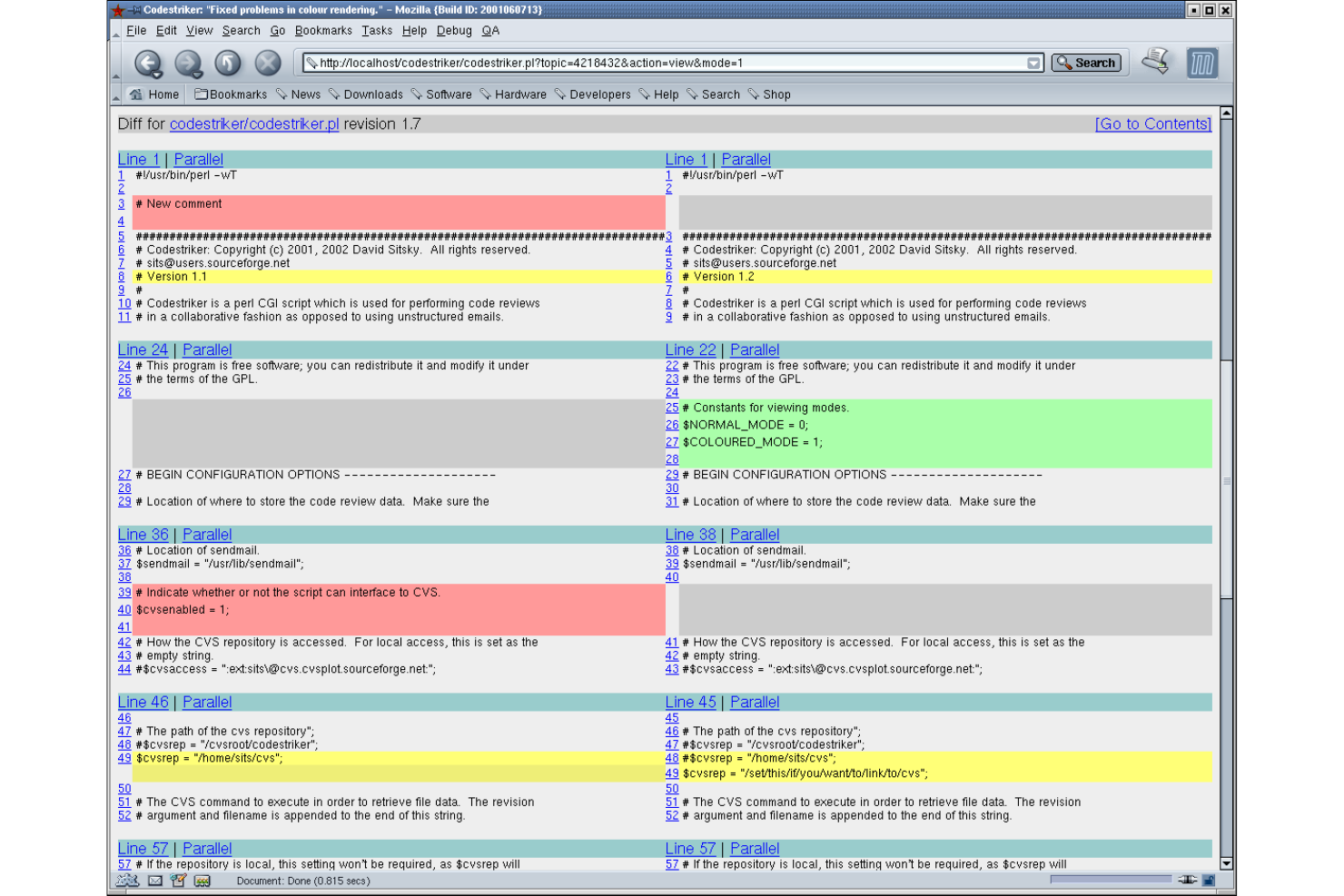Click the vertical scrollbar up arrow
Image resolution: width=1344 pixels, height=896 pixels.
[x=1226, y=113]
